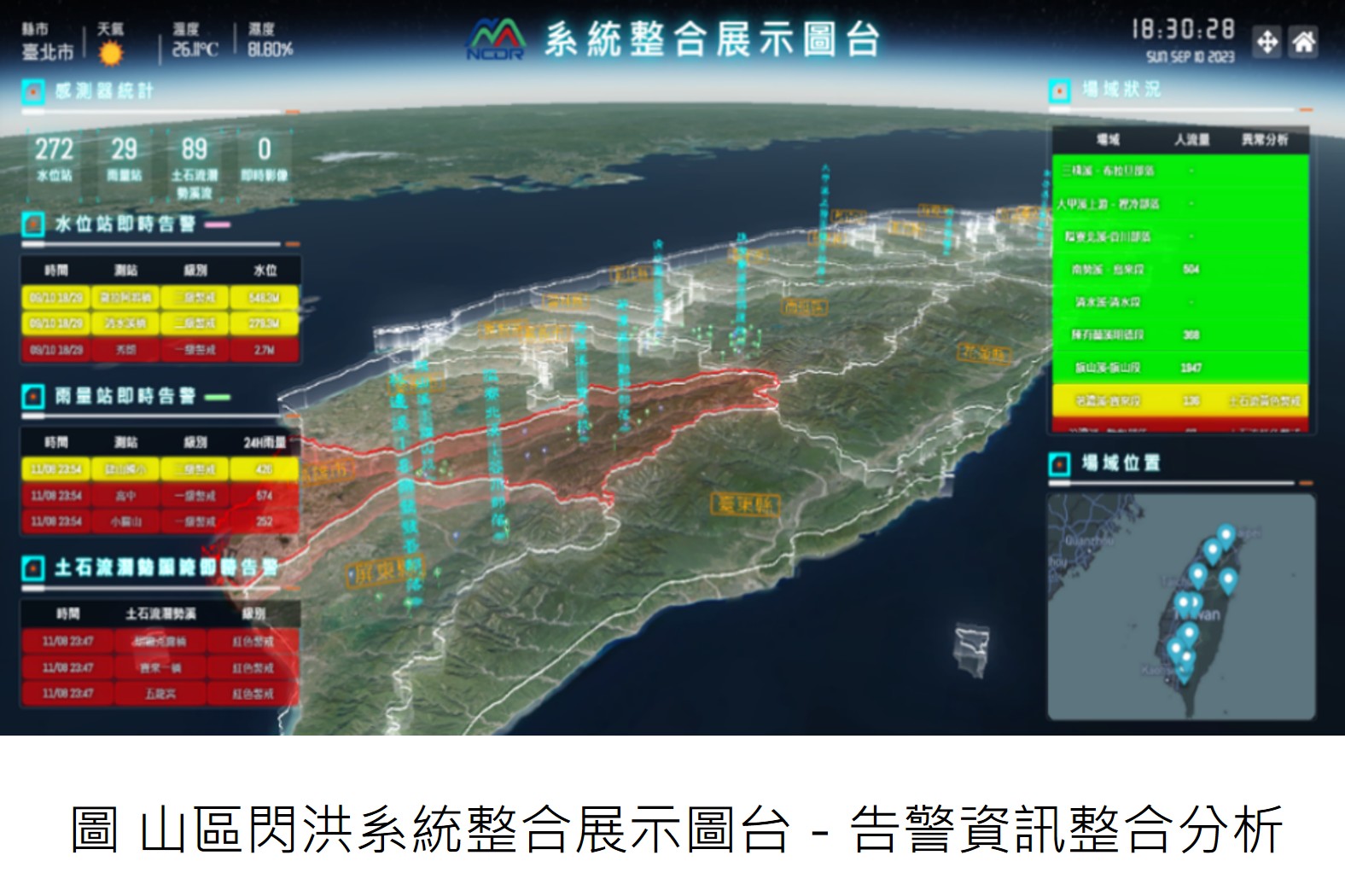This screenshot has width=1345, height=896.
Task: Select the 清水溪-清水段 field row
Action: click(1180, 302)
